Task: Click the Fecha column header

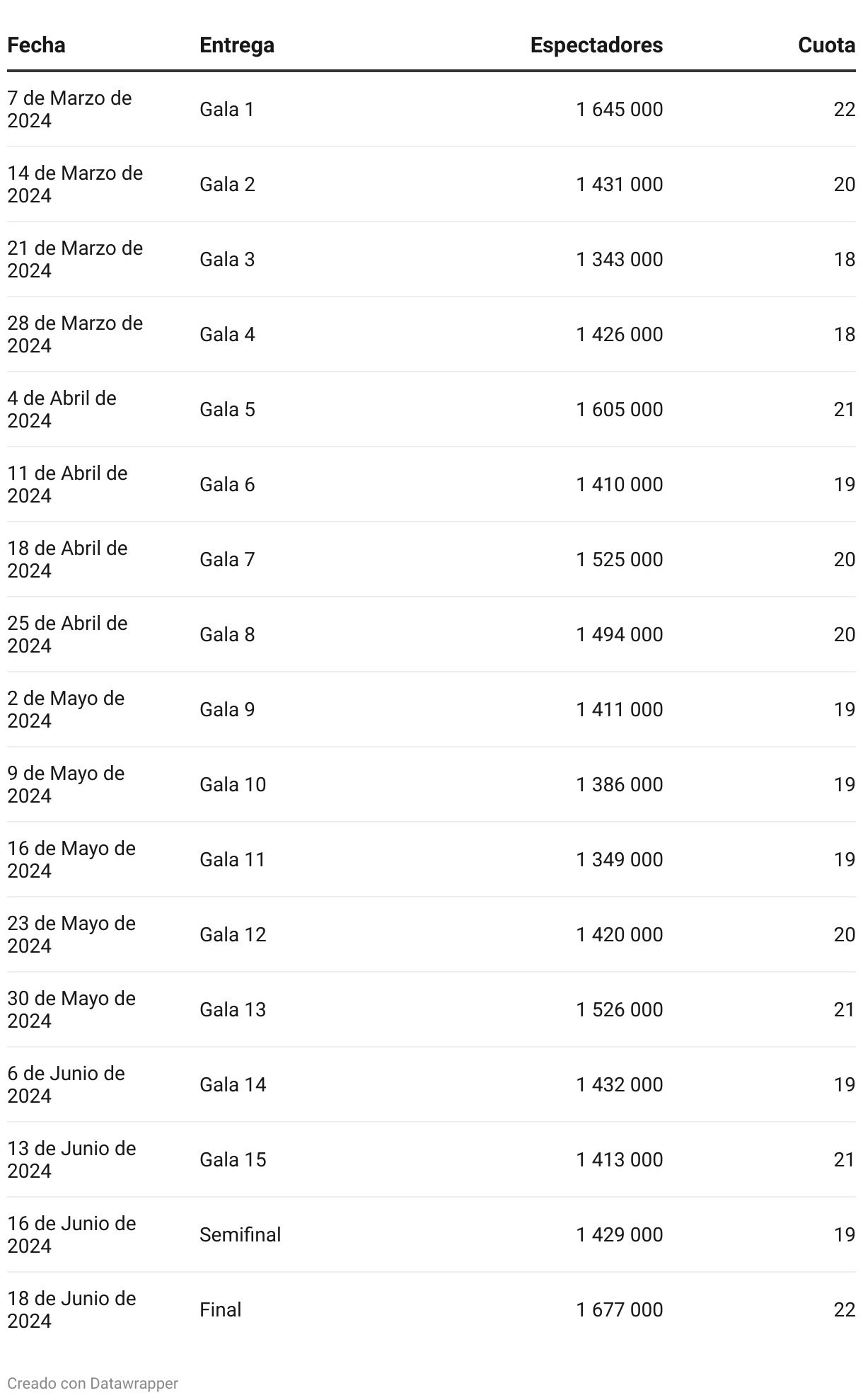Action: (36, 45)
